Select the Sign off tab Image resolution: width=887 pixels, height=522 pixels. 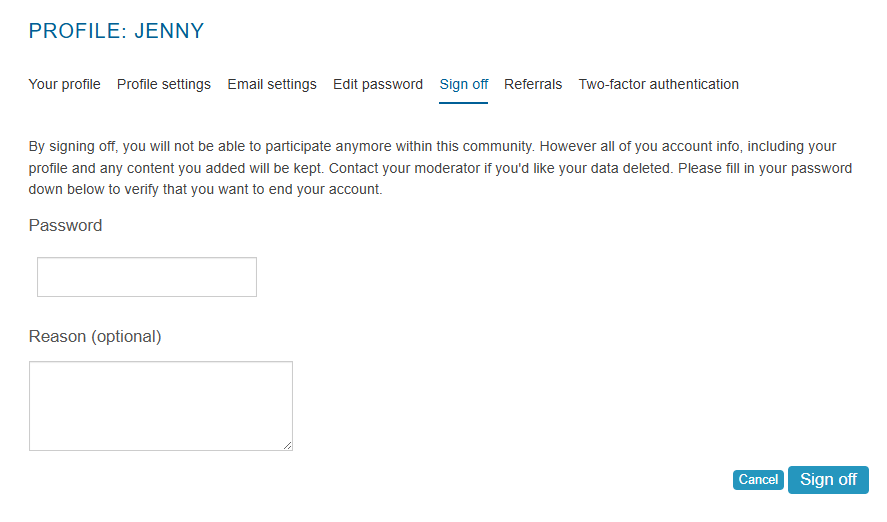pyautogui.click(x=464, y=84)
